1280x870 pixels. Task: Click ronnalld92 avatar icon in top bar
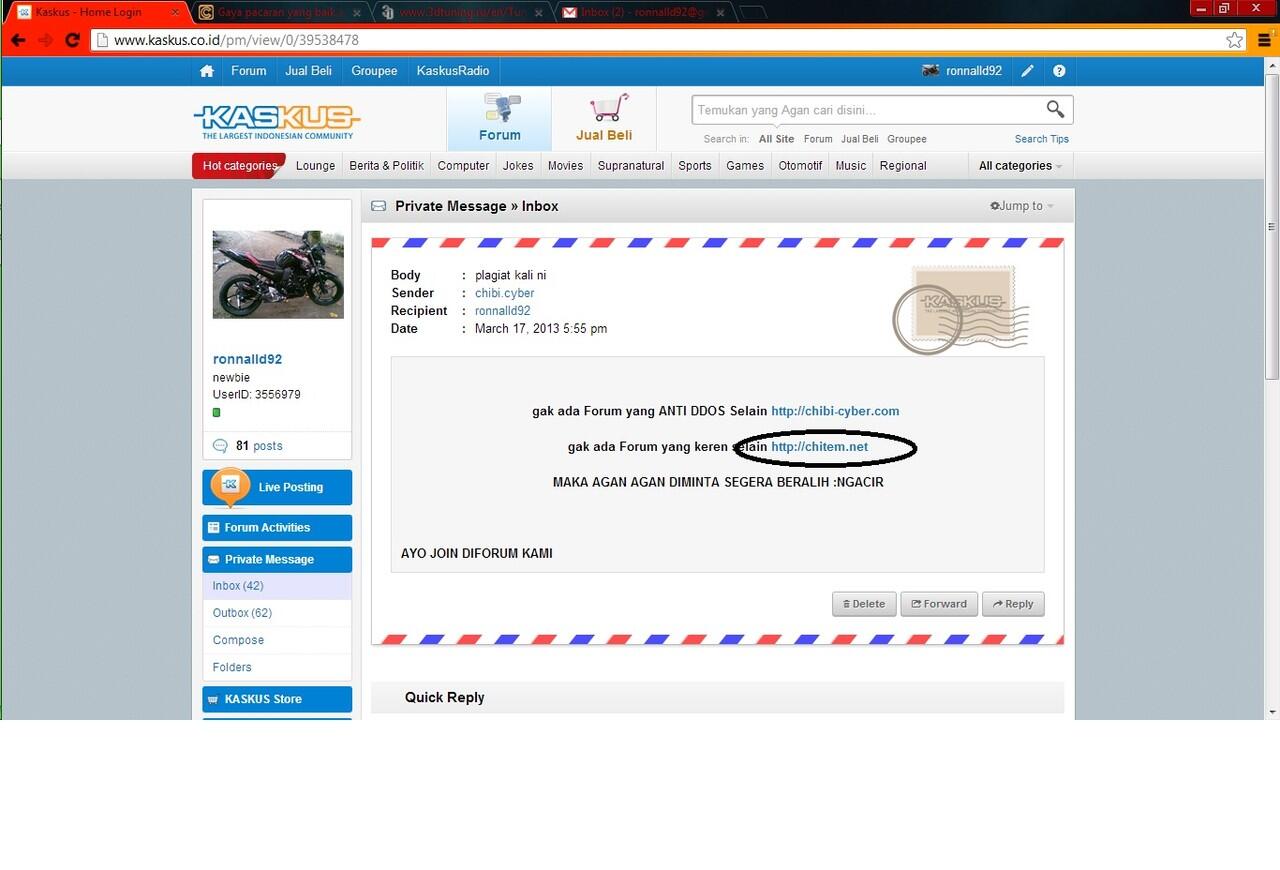[x=930, y=71]
